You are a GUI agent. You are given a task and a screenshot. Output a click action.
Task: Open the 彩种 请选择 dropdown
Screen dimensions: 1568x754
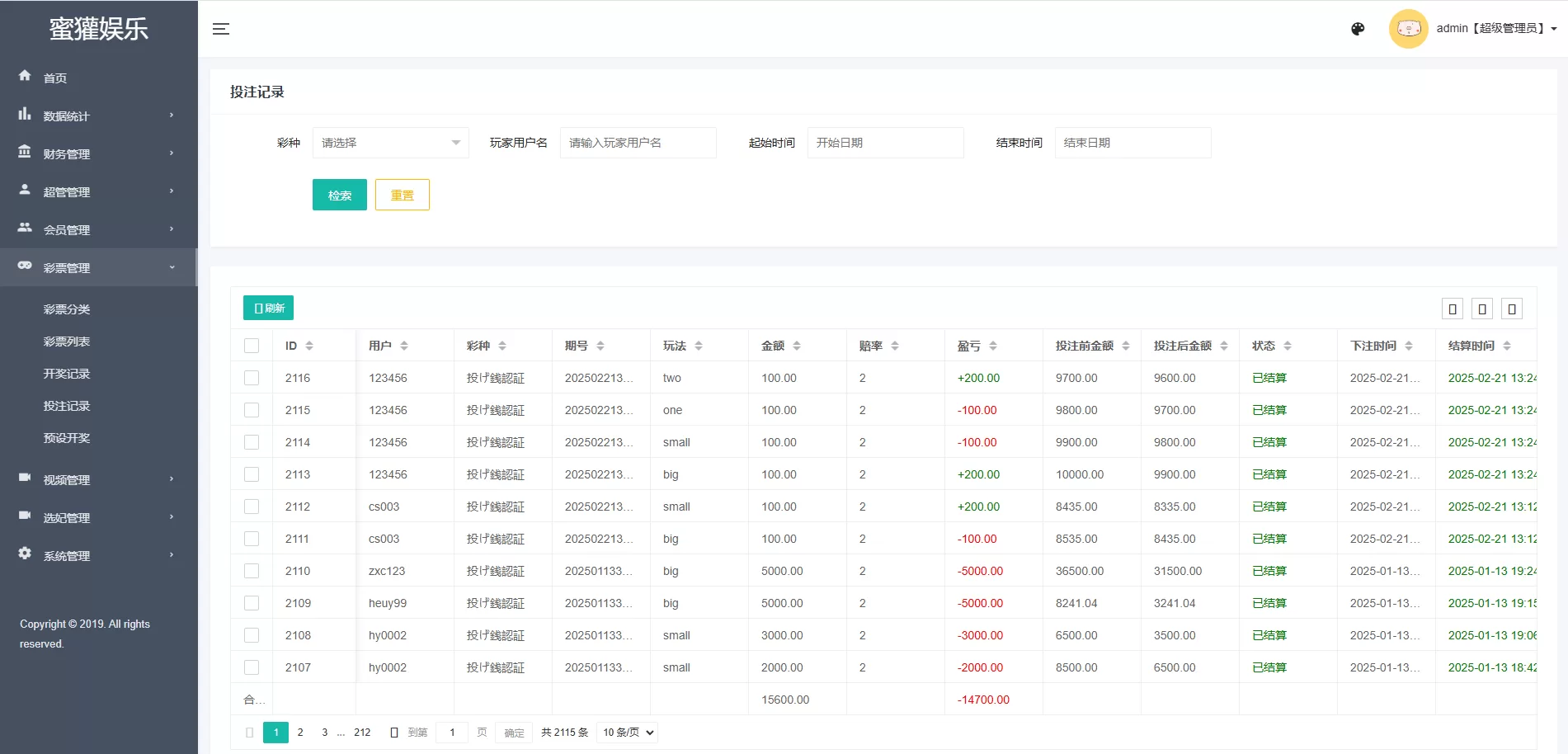391,143
